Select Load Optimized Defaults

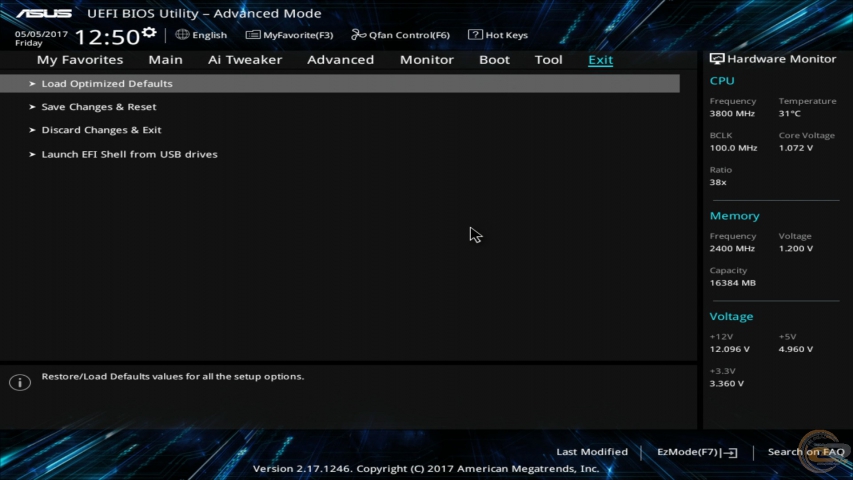click(x=340, y=83)
